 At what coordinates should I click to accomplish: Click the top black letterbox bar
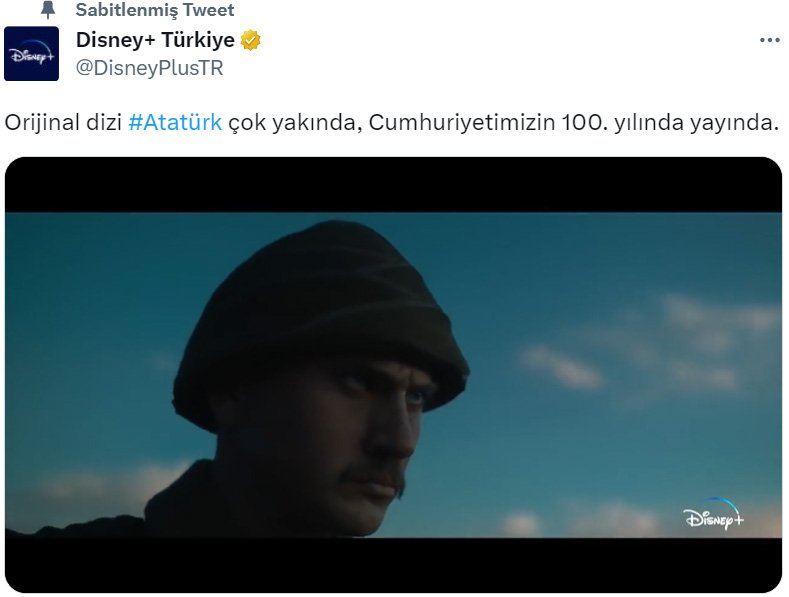point(393,185)
